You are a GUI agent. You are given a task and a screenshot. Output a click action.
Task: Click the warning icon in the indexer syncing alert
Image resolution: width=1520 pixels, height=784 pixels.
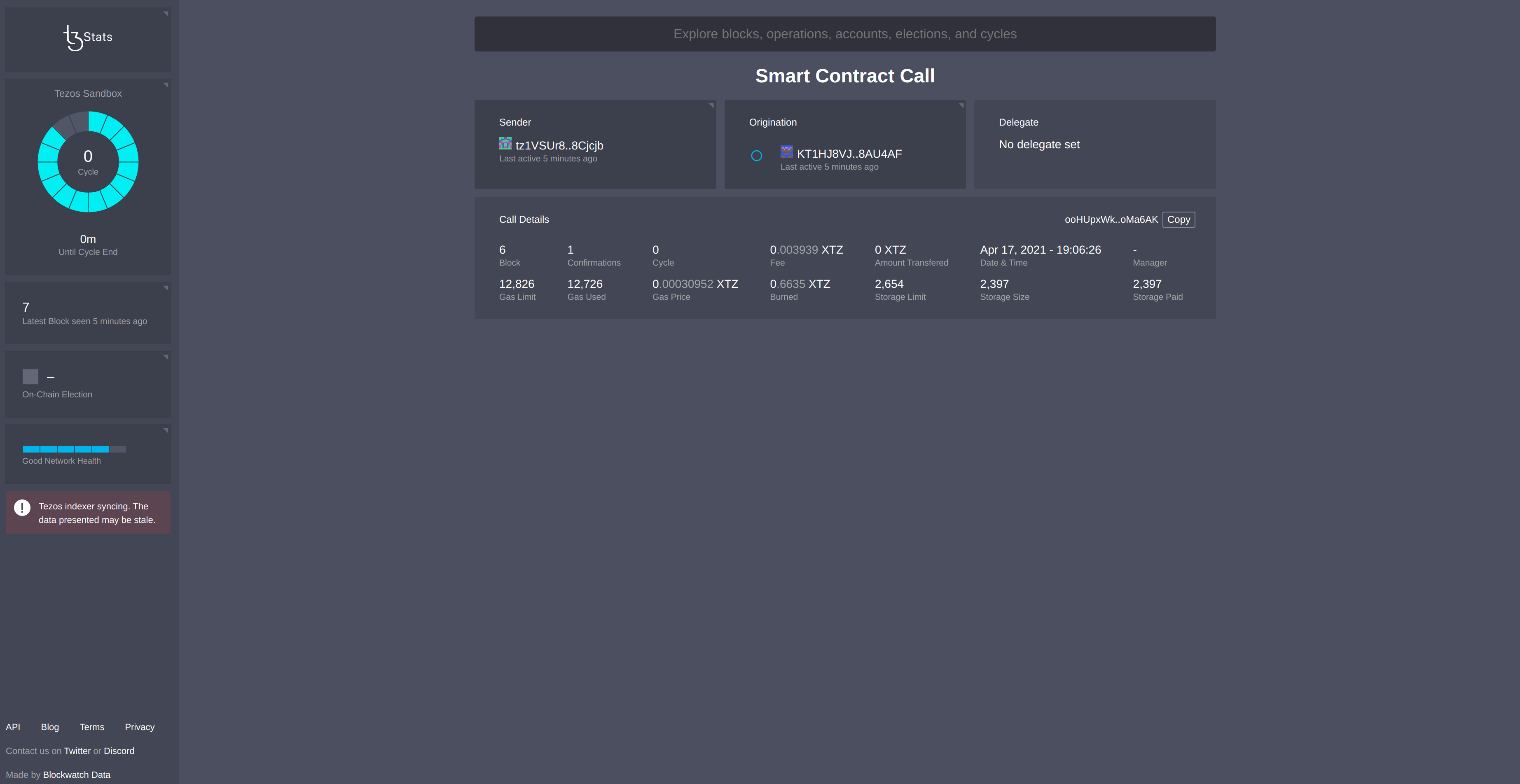point(22,507)
